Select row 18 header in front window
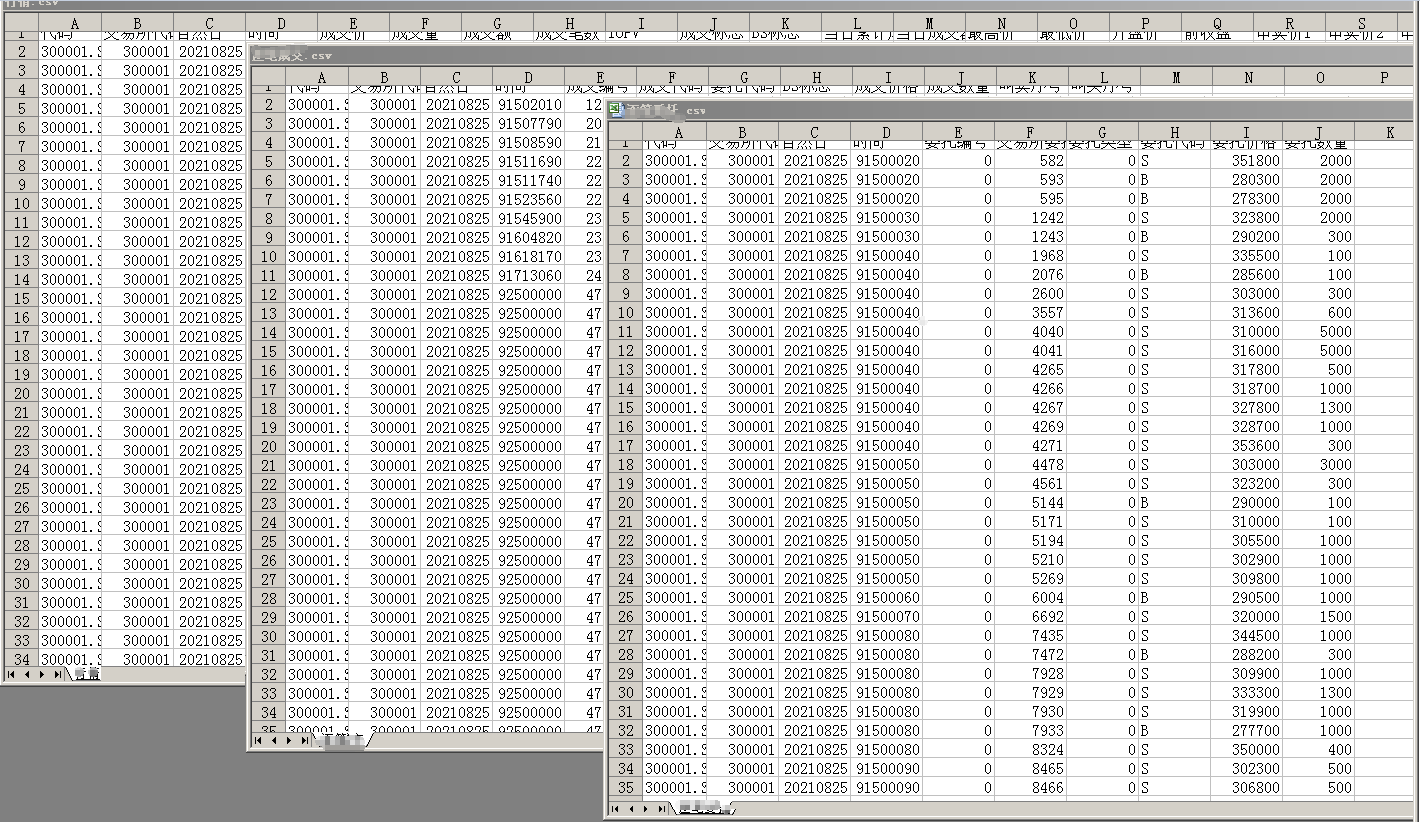This screenshot has height=822, width=1420. (x=625, y=464)
